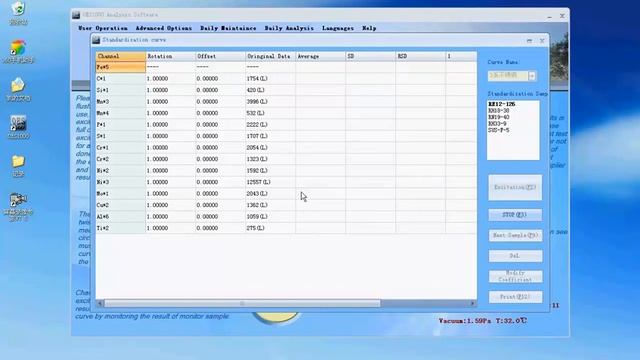Open the Help menu
640x360 pixels.
(x=369, y=28)
